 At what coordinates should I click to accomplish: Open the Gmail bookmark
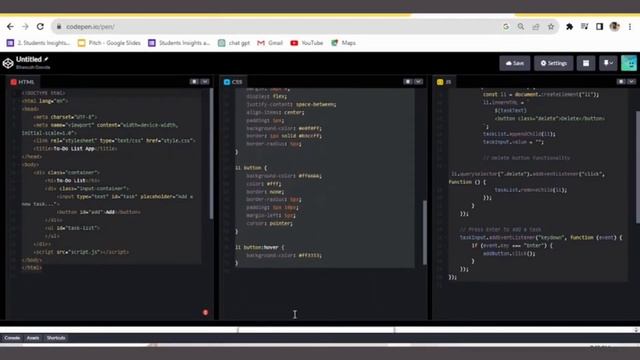(270, 43)
